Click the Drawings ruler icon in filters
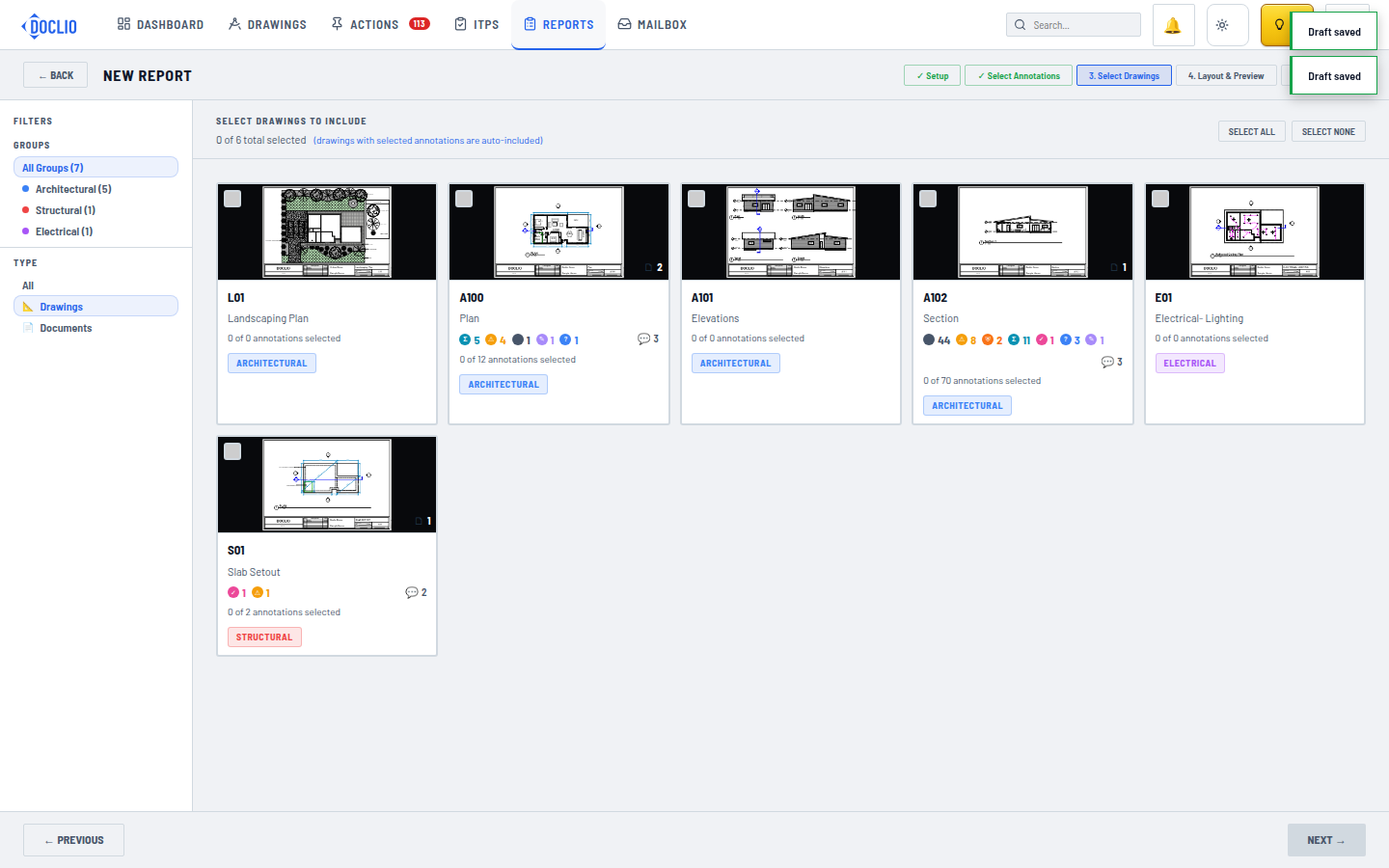The height and width of the screenshot is (868, 1389). [28, 307]
